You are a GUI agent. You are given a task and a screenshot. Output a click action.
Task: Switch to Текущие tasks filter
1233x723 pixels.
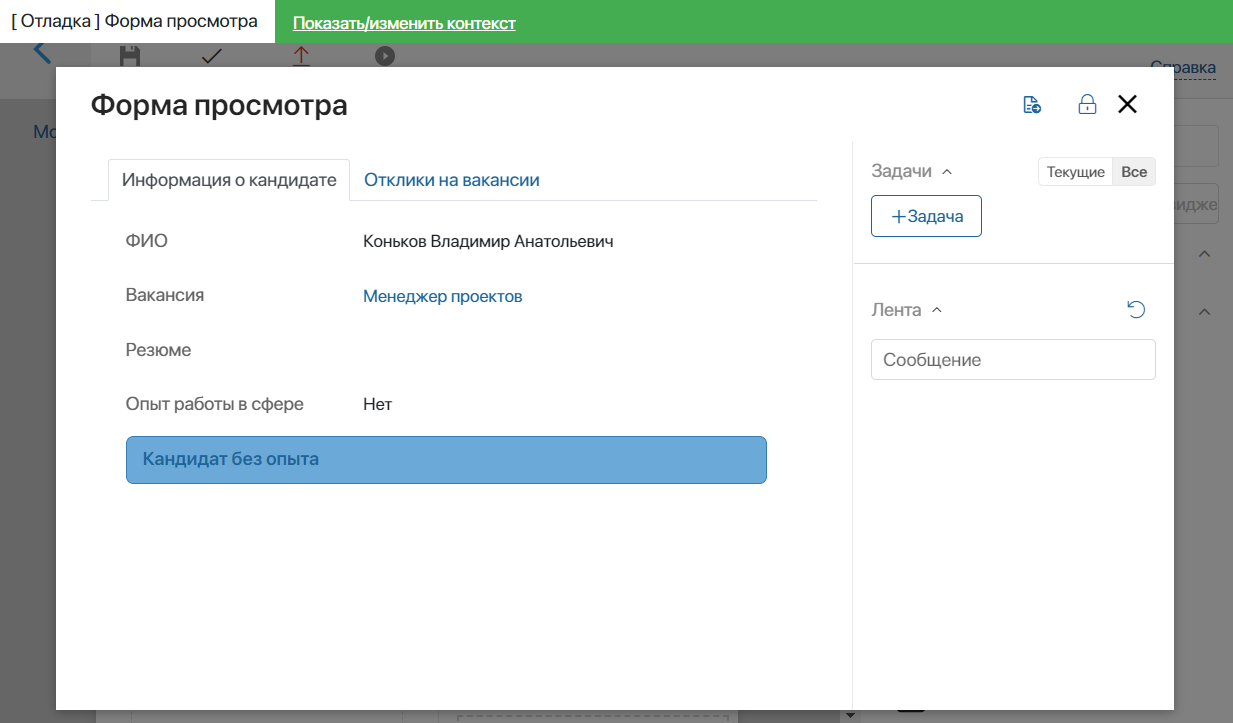[x=1075, y=172]
